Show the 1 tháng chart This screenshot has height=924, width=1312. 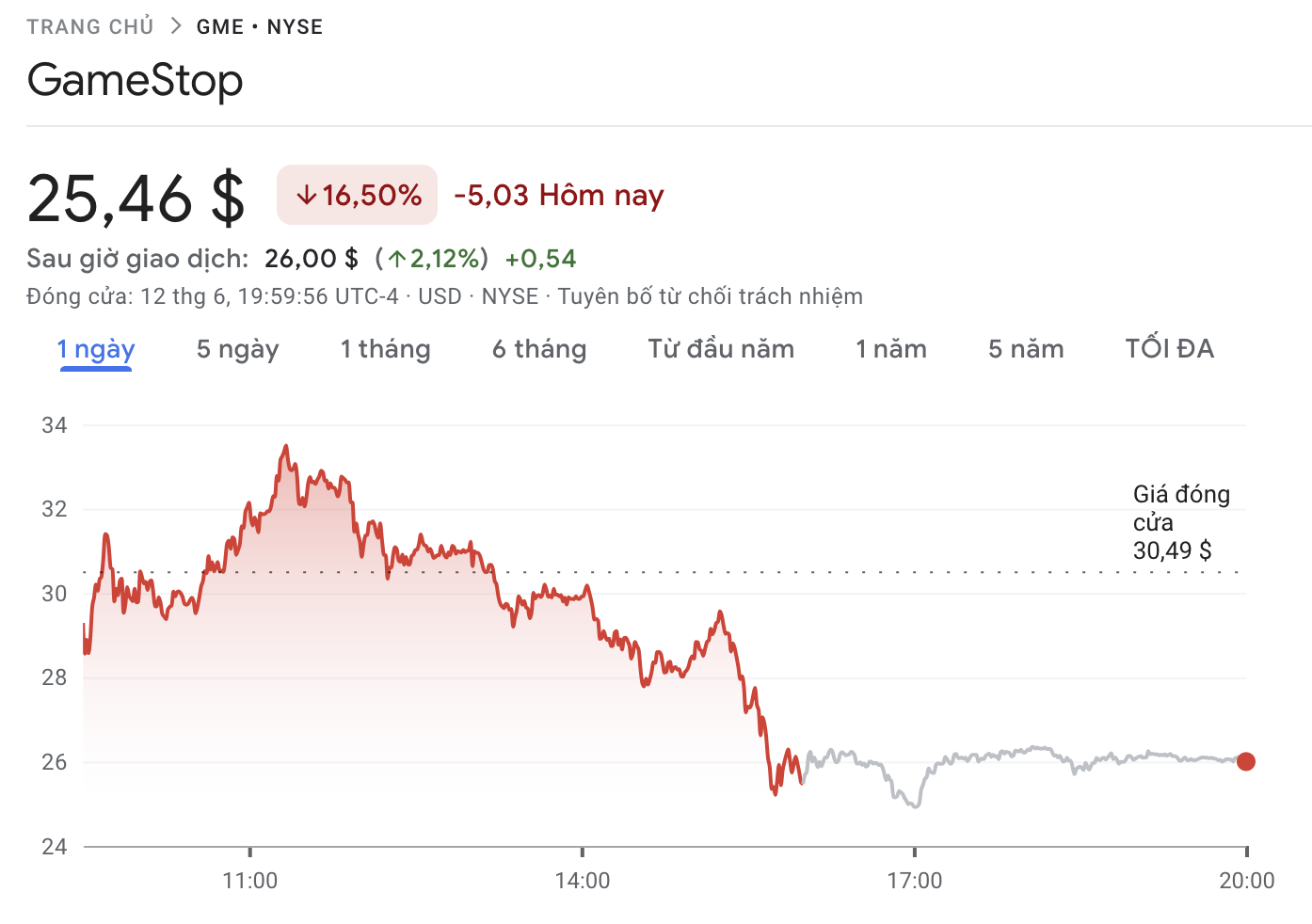click(385, 349)
